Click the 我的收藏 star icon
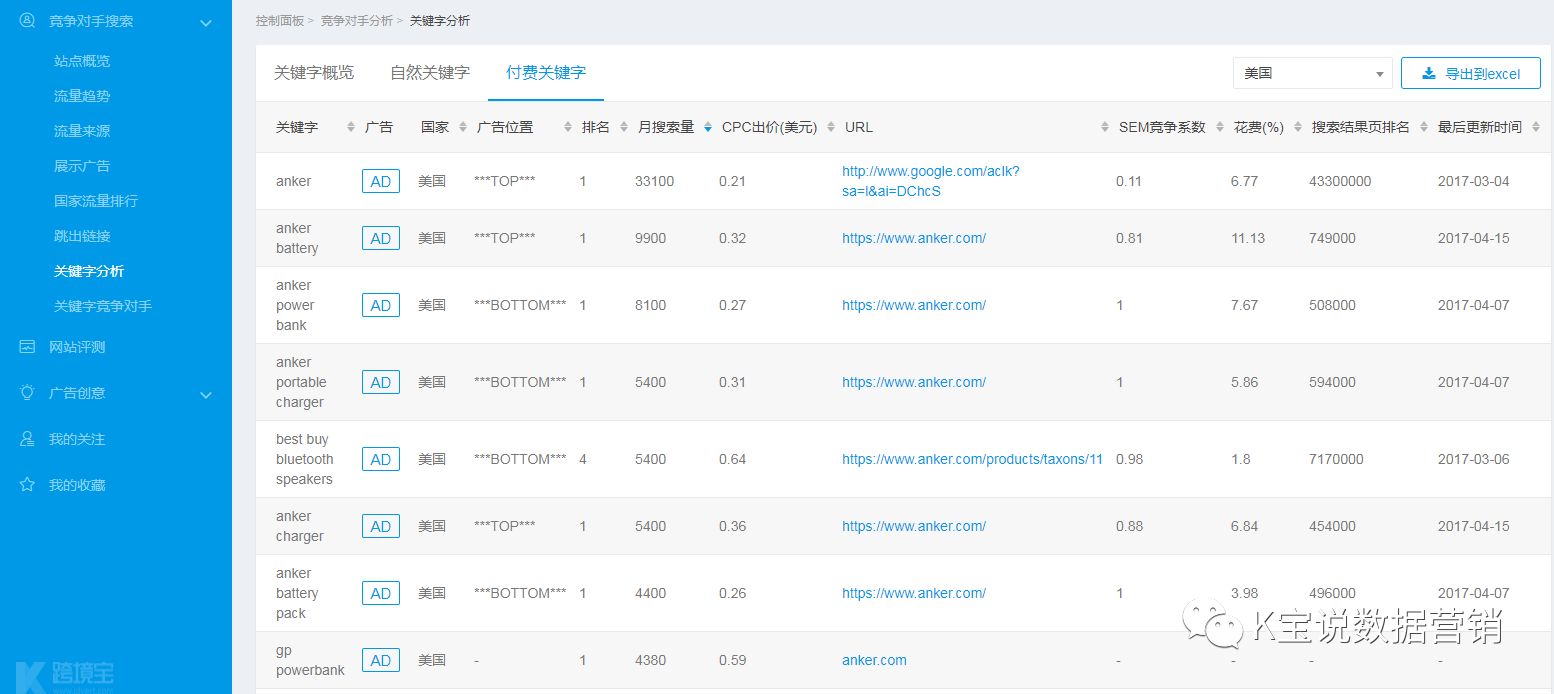 pos(27,485)
